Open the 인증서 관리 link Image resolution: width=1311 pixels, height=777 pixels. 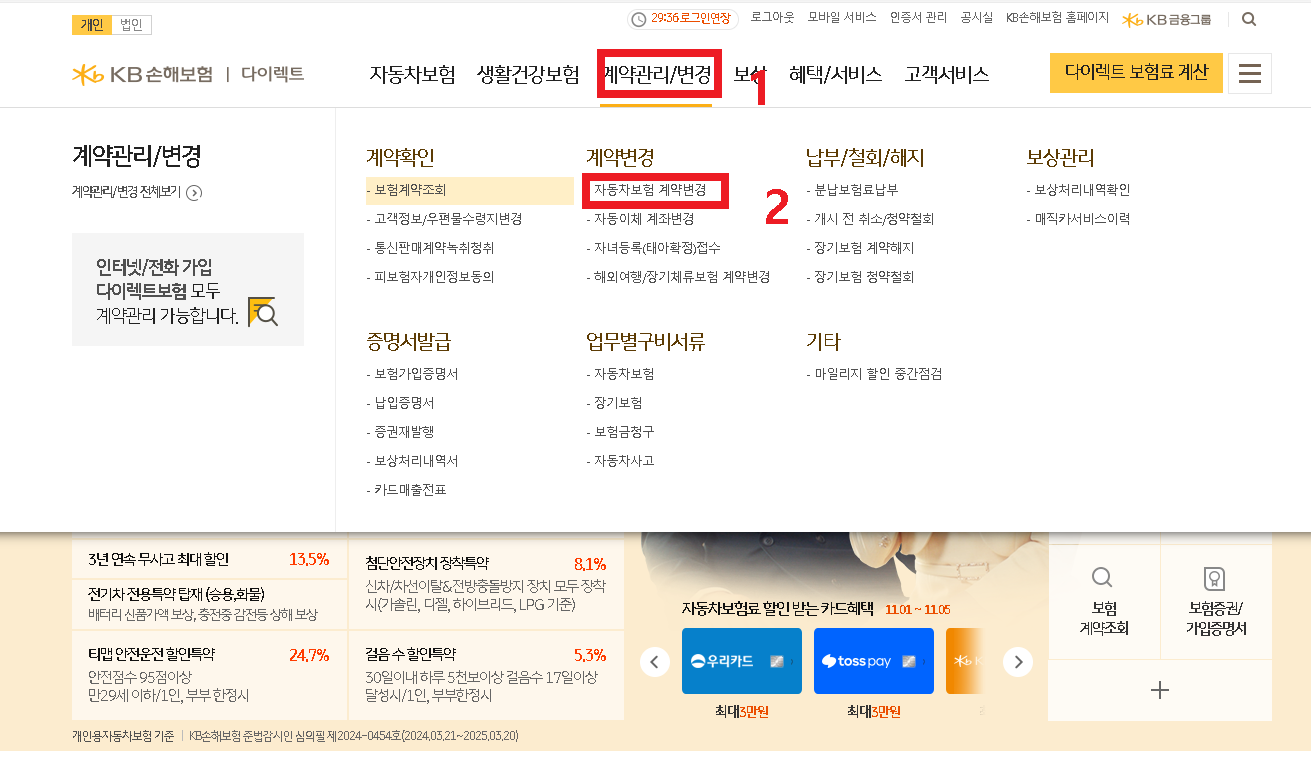(918, 18)
